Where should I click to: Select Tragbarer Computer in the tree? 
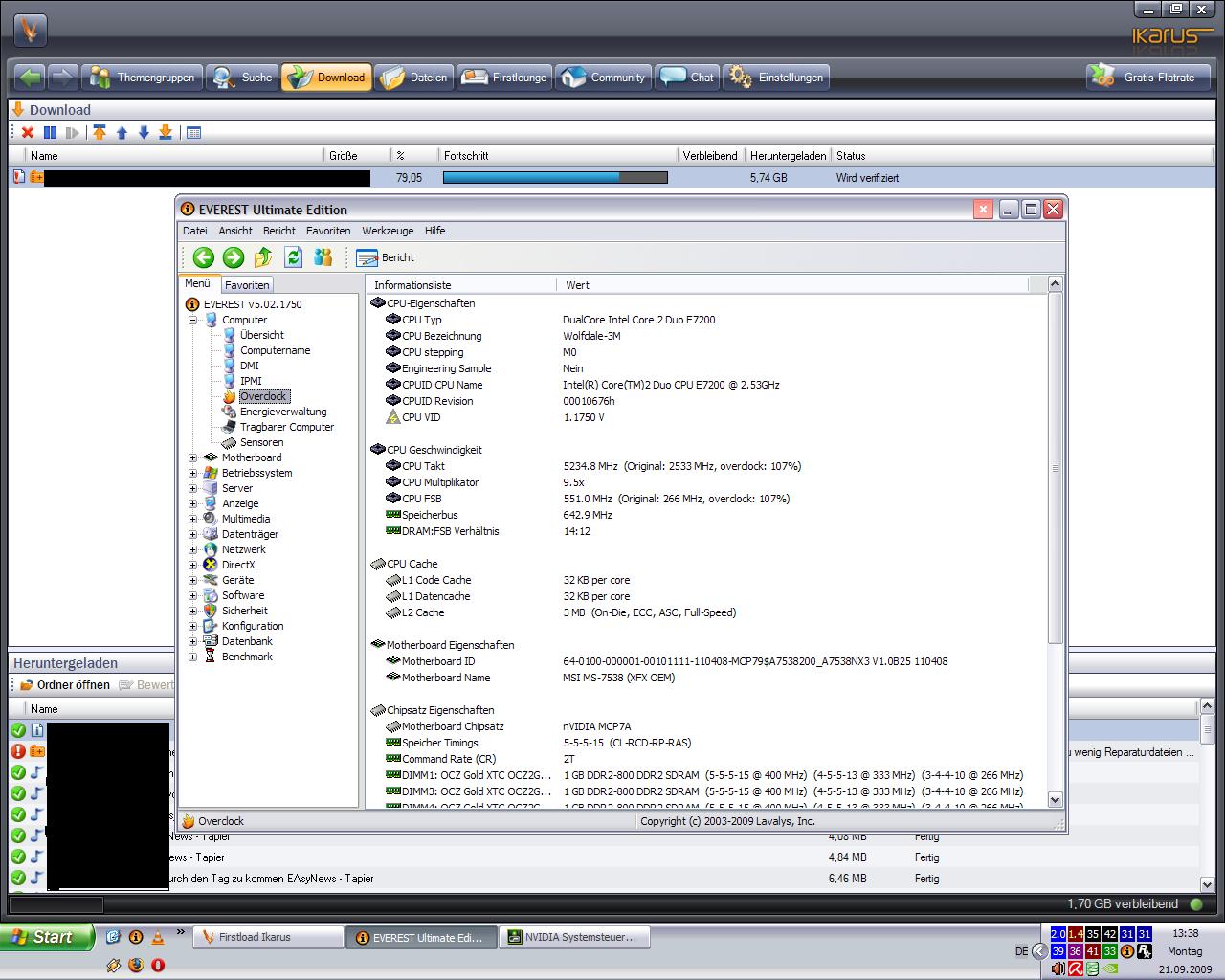[287, 427]
